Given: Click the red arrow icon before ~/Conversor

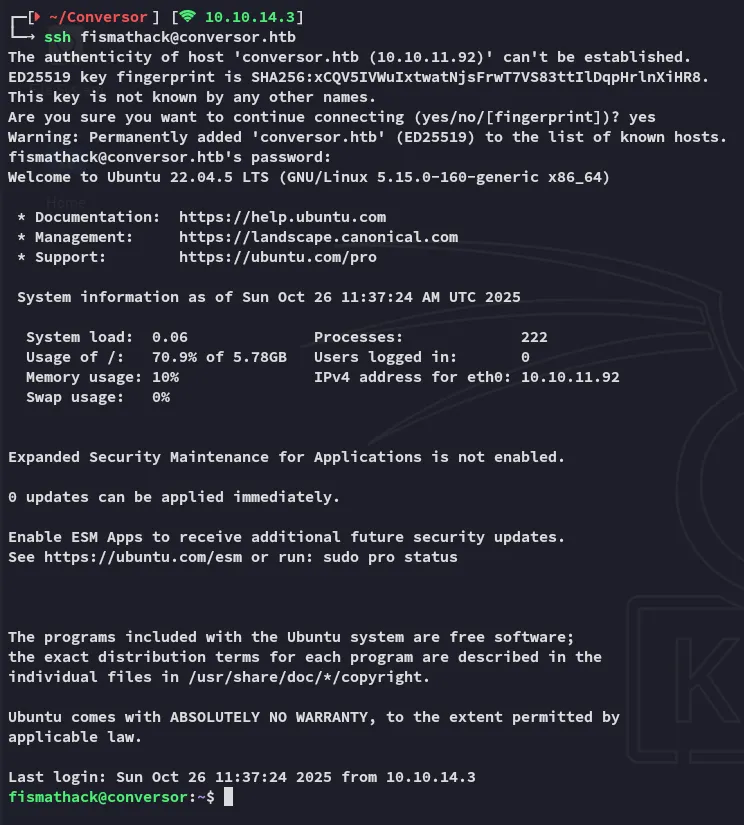Looking at the screenshot, I should tap(35, 17).
